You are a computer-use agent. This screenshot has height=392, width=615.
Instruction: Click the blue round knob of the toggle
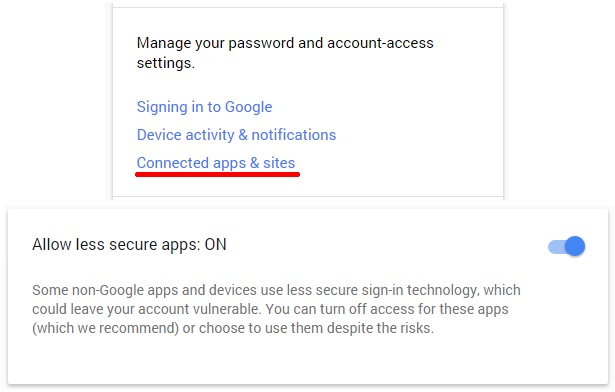click(x=575, y=246)
